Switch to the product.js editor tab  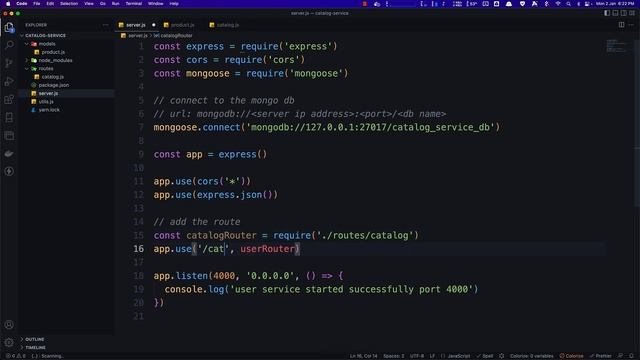click(x=182, y=25)
